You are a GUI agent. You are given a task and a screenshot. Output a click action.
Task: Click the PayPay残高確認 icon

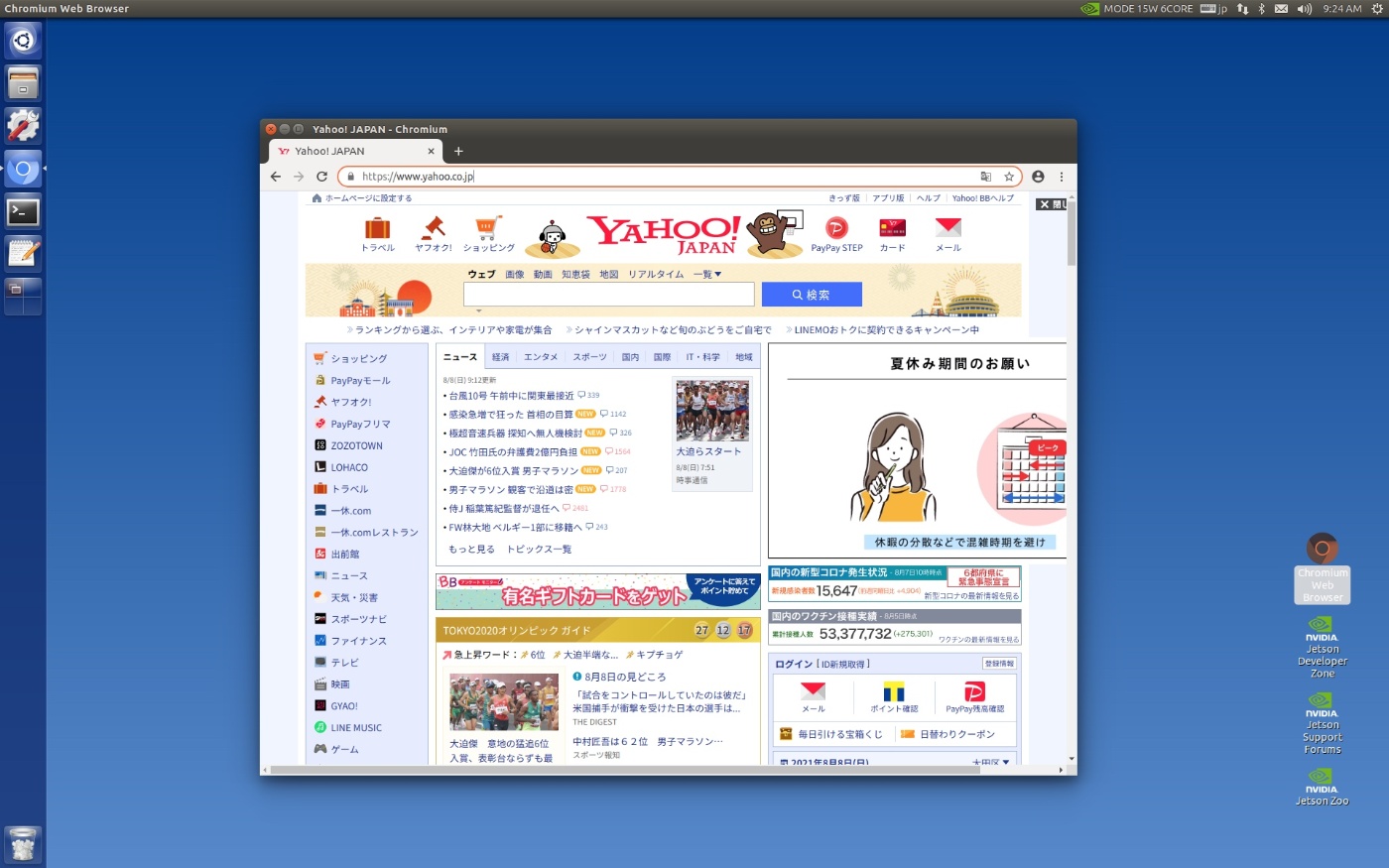[x=974, y=691]
